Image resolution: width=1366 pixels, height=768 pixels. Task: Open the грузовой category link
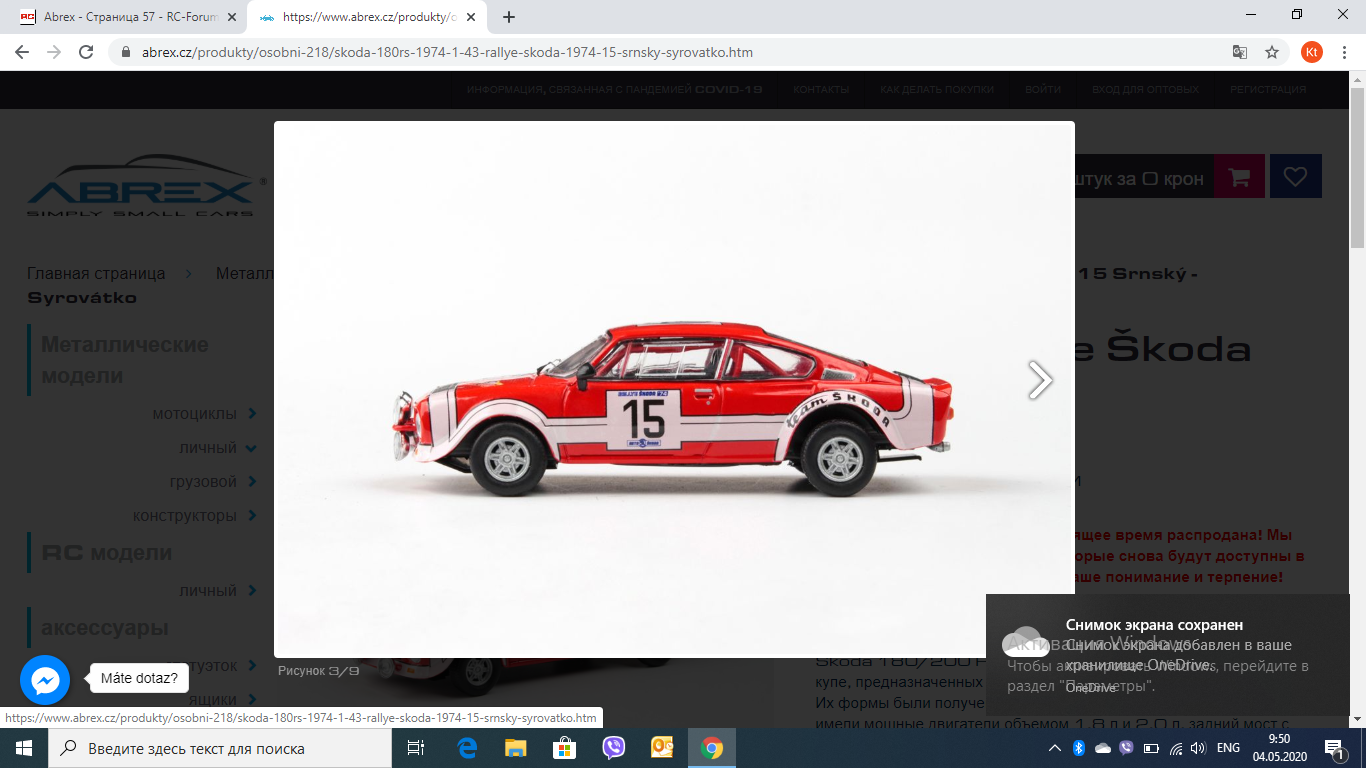click(x=204, y=481)
